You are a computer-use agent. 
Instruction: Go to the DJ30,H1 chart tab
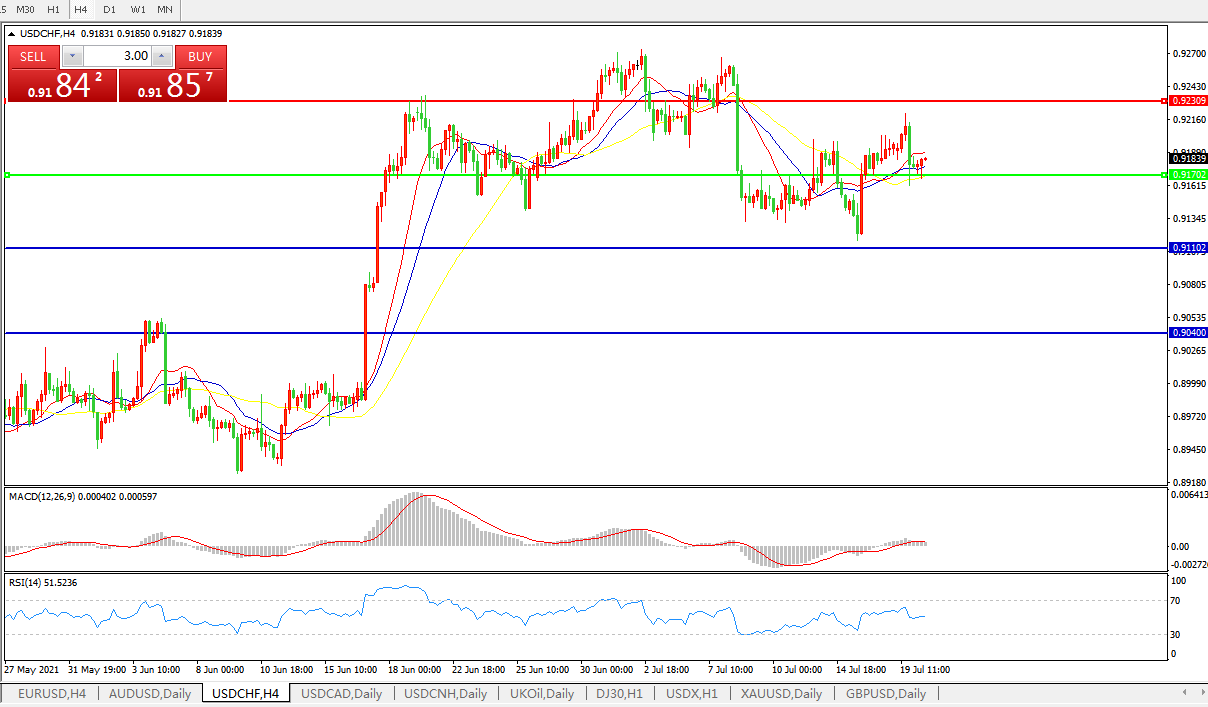click(619, 693)
